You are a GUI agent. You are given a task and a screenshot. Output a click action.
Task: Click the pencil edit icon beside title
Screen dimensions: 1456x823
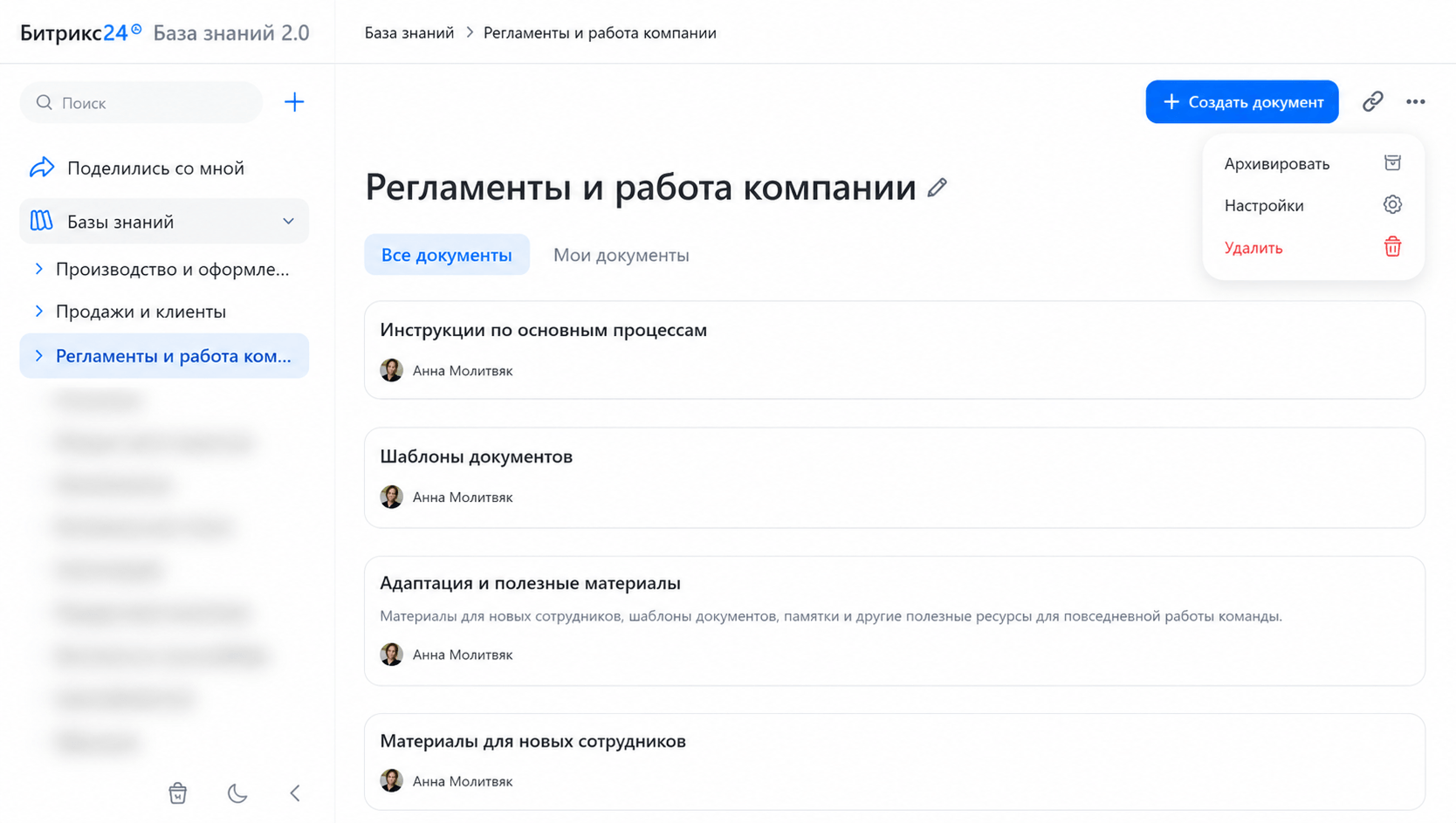pos(937,188)
